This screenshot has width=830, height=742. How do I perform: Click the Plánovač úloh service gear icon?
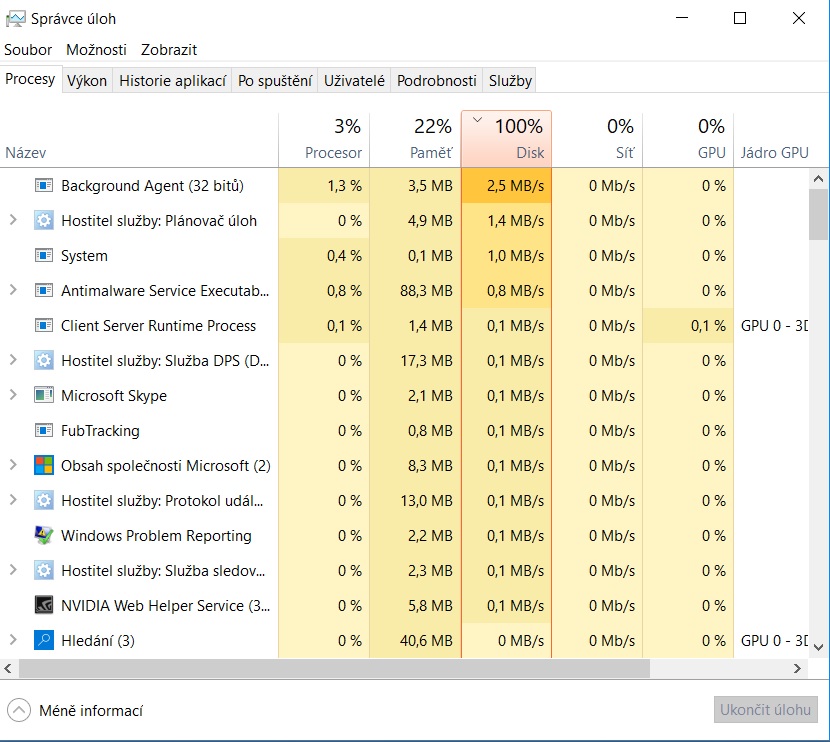pyautogui.click(x=44, y=221)
